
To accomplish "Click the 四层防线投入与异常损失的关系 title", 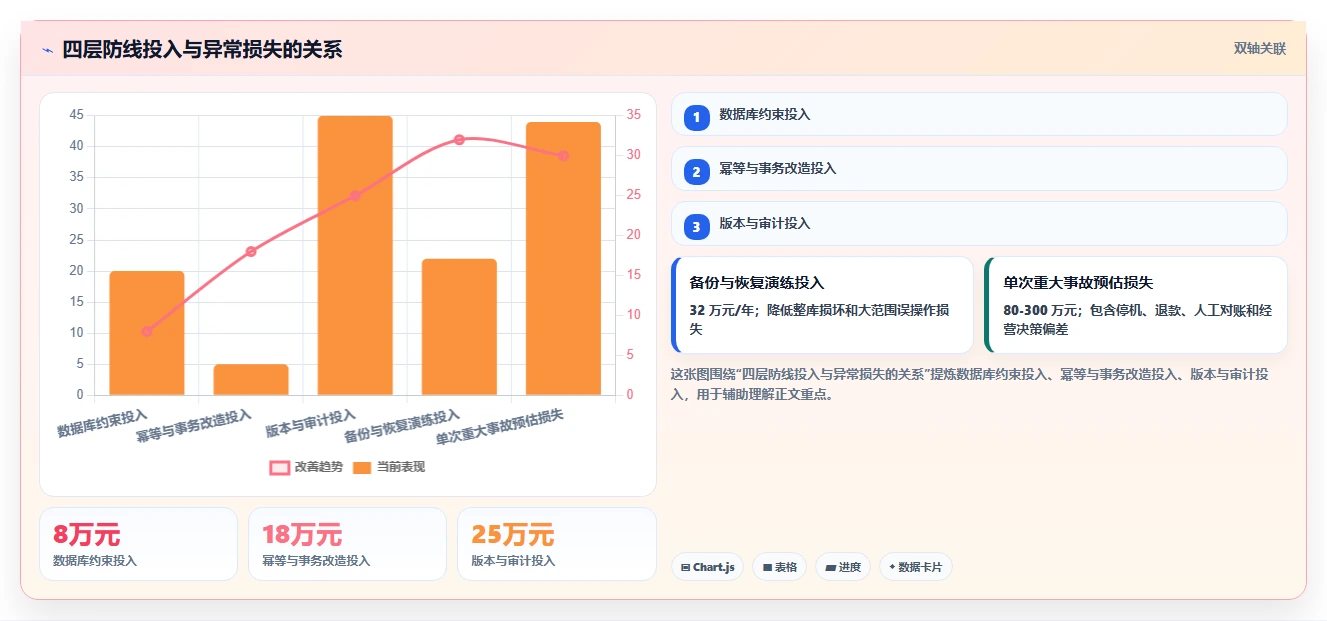I will pyautogui.click(x=202, y=49).
